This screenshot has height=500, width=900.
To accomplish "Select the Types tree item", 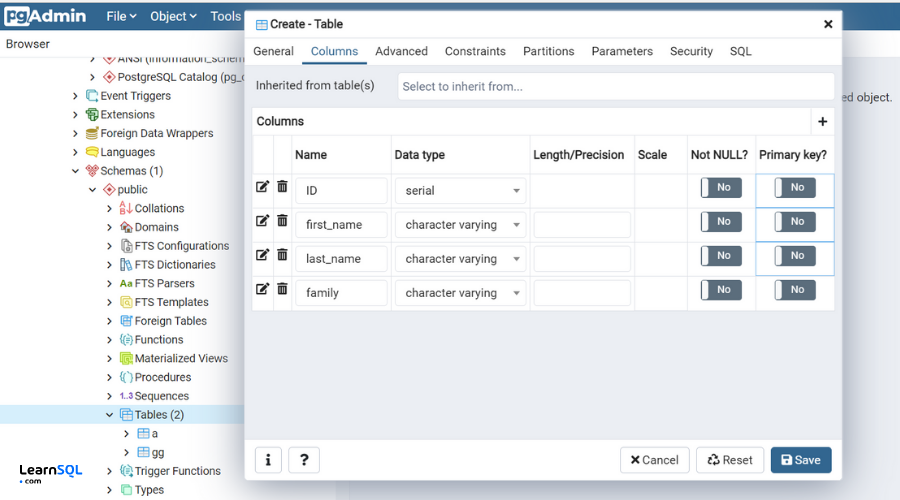I will [149, 490].
